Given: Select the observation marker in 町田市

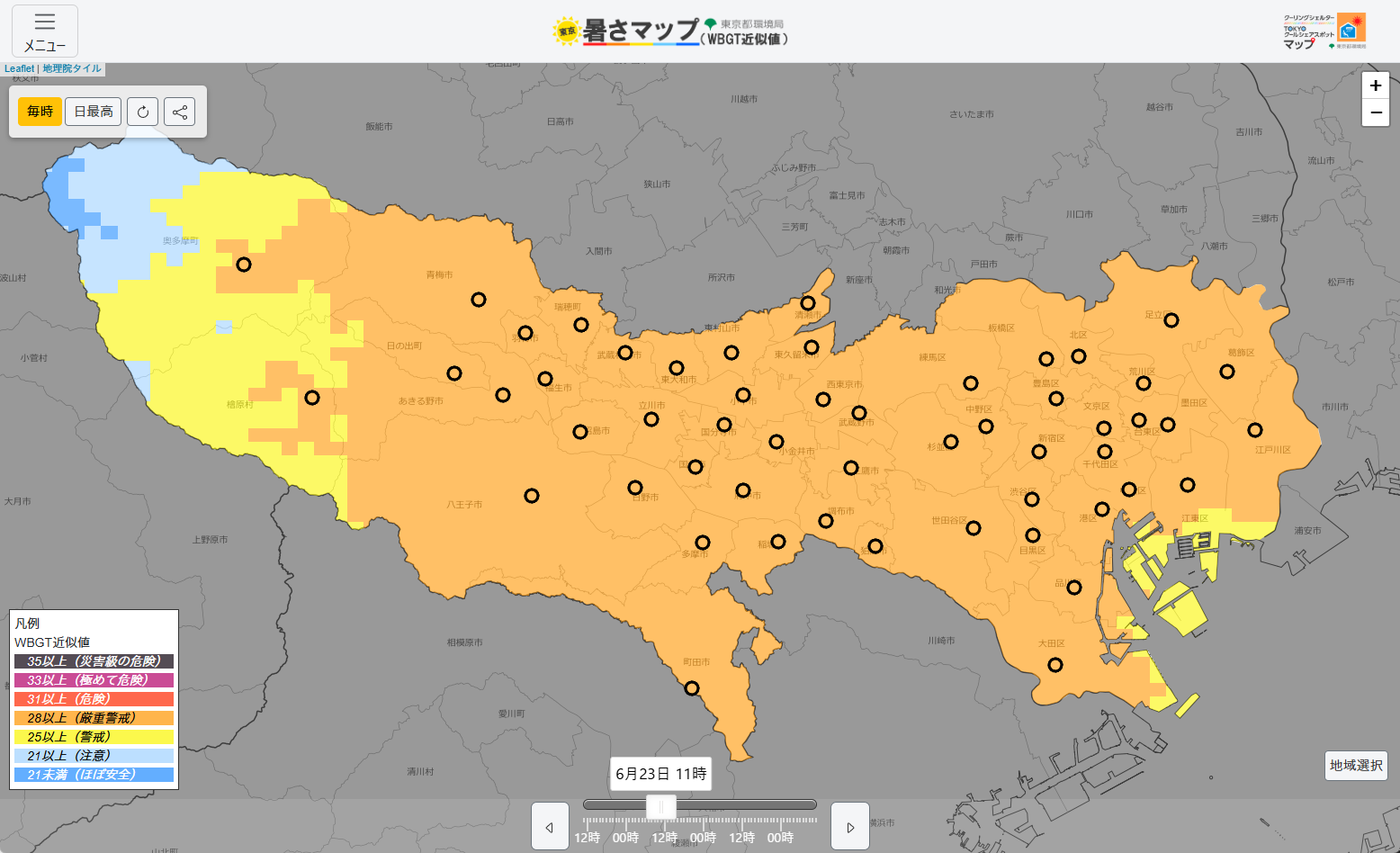Looking at the screenshot, I should (692, 688).
